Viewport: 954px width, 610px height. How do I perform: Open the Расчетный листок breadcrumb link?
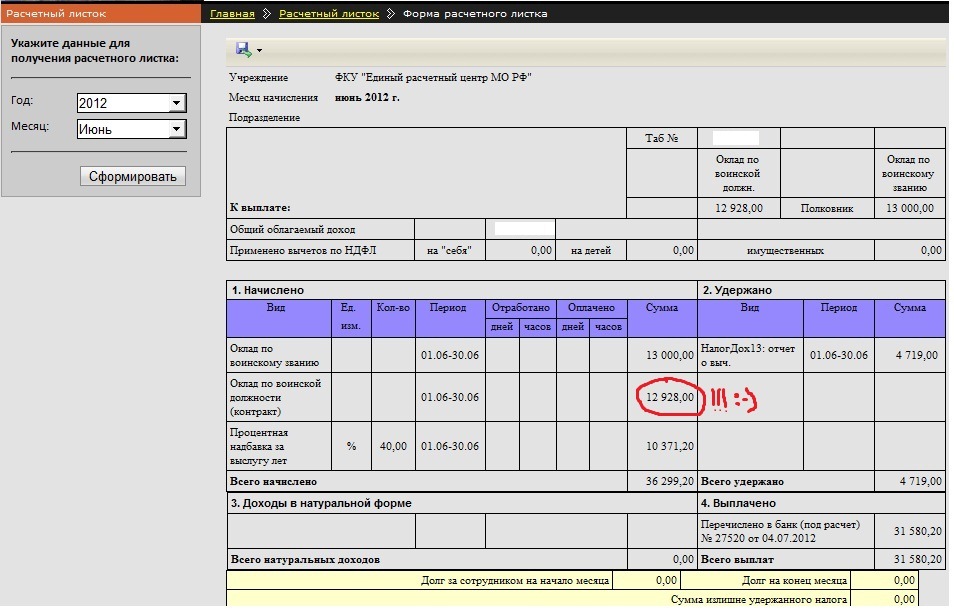pos(329,14)
